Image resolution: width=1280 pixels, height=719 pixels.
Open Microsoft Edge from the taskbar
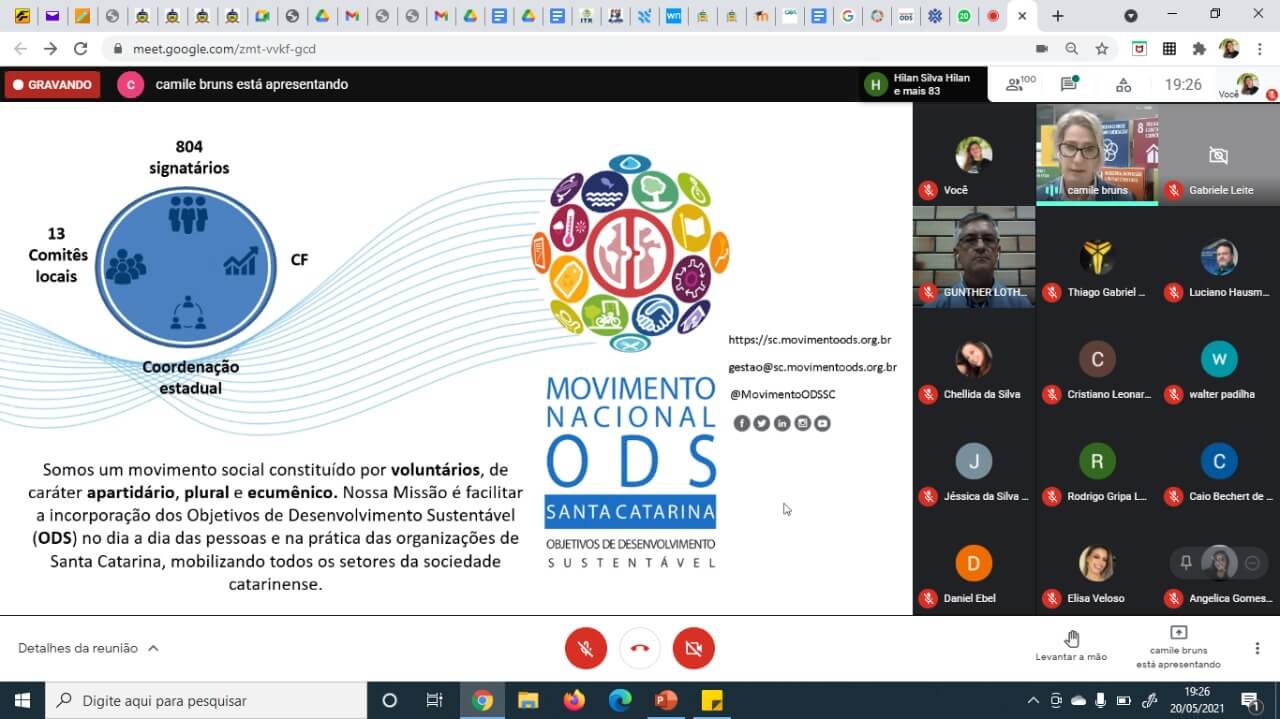[620, 700]
